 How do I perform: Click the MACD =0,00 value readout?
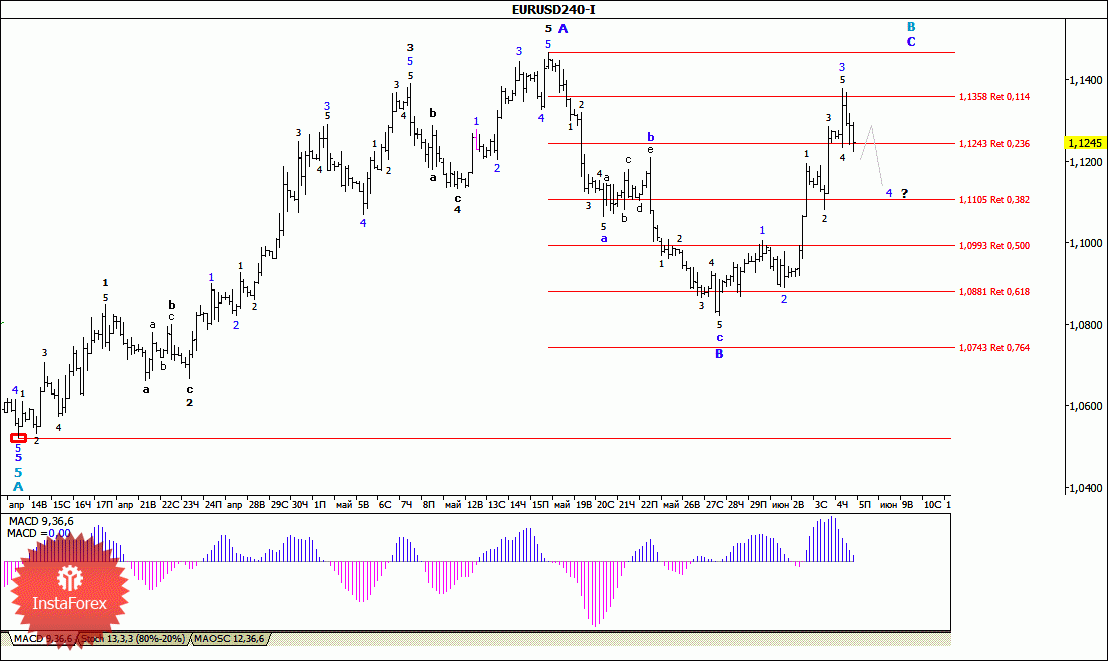click(x=39, y=533)
